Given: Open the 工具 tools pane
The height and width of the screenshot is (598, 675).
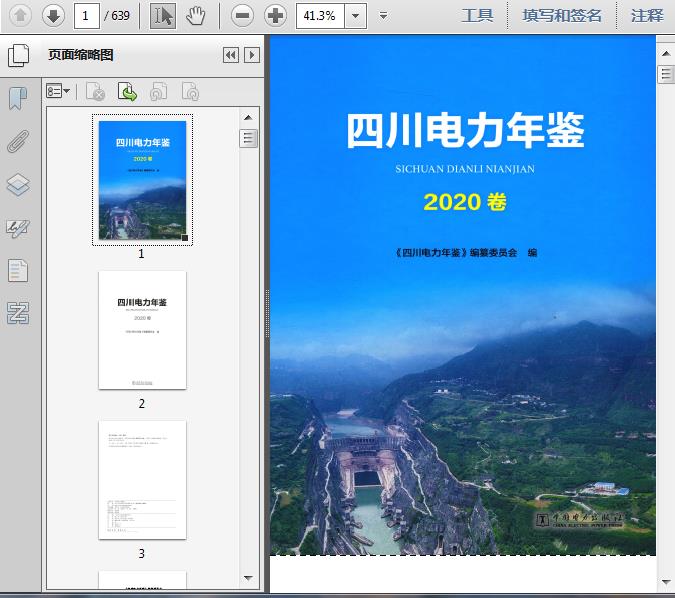Looking at the screenshot, I should 477,16.
